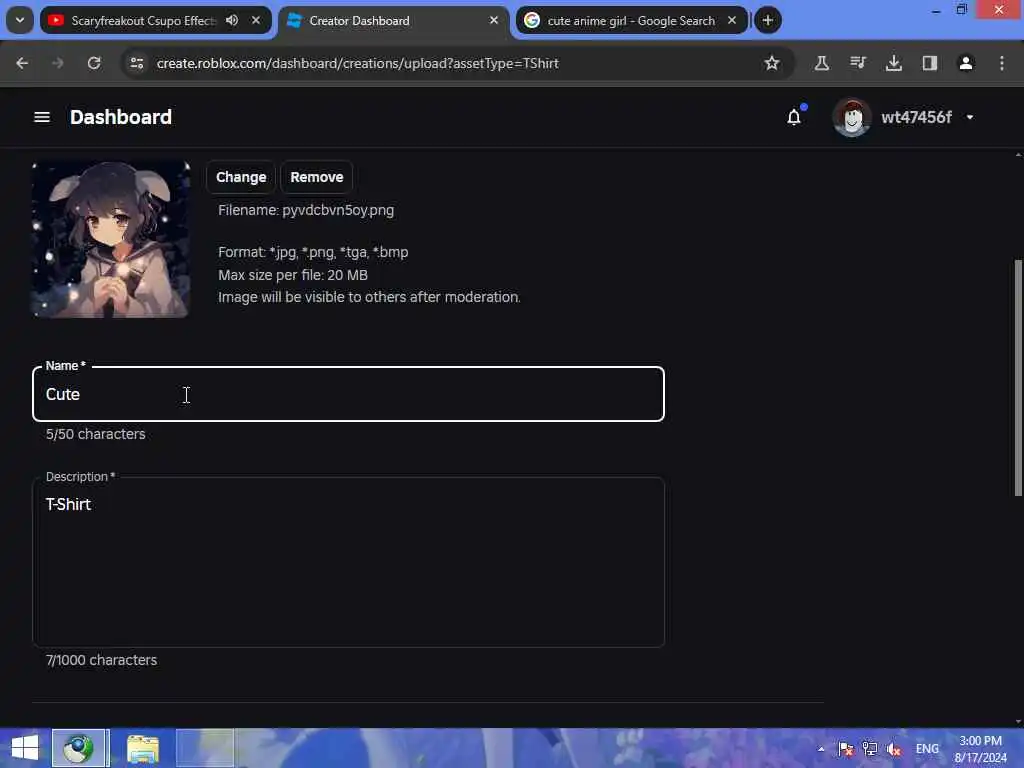The height and width of the screenshot is (768, 1024).
Task: Click the wt47456f avatar picture
Action: point(852,118)
